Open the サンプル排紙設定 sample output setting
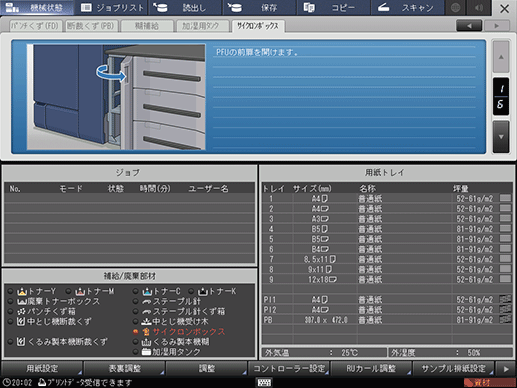 pyautogui.click(x=454, y=368)
